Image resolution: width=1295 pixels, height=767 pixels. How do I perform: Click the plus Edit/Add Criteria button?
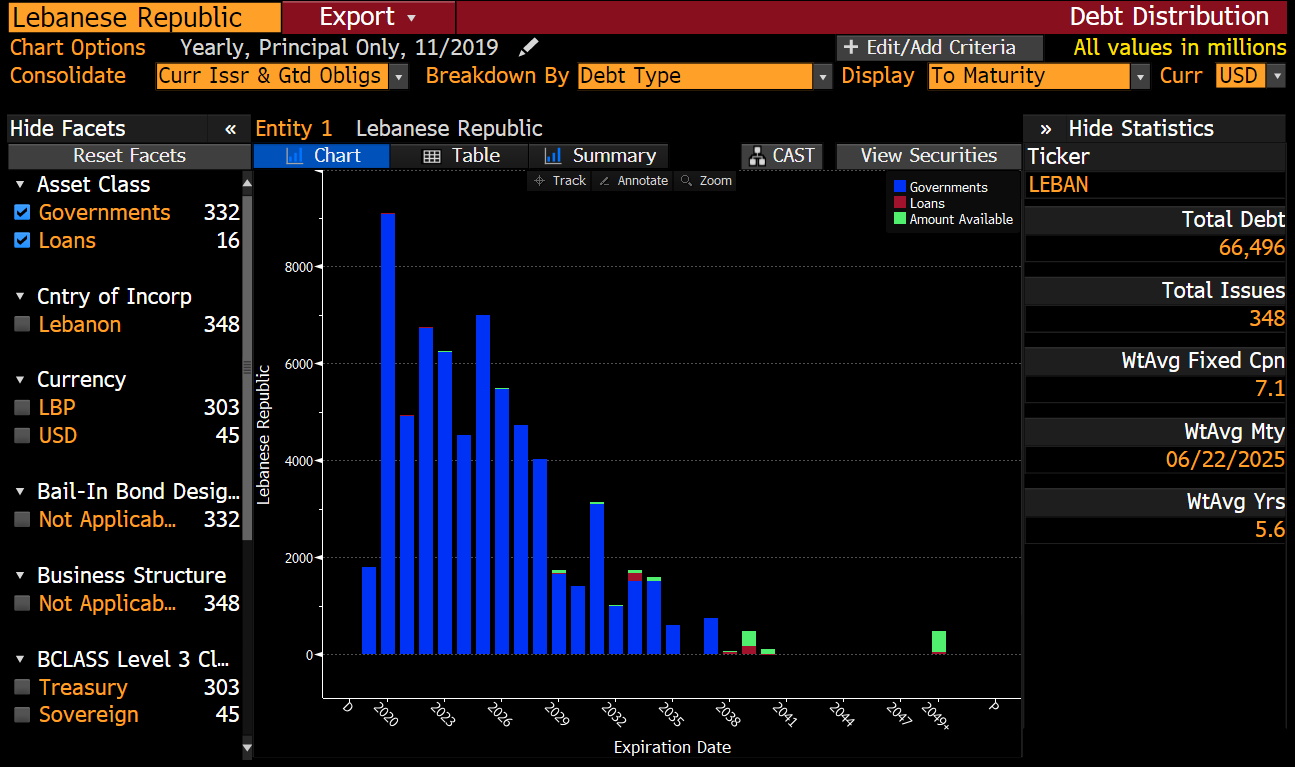coord(939,47)
